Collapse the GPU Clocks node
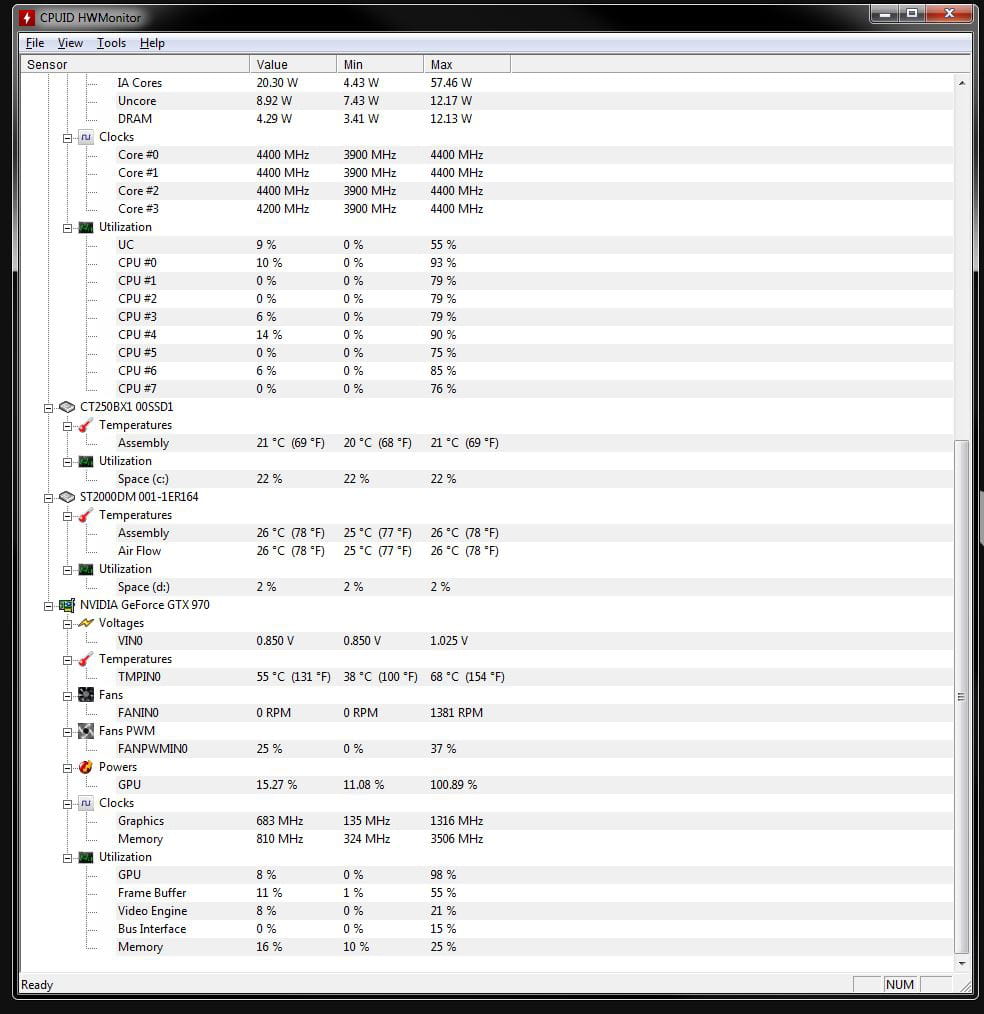The image size is (984, 1014). pos(67,804)
